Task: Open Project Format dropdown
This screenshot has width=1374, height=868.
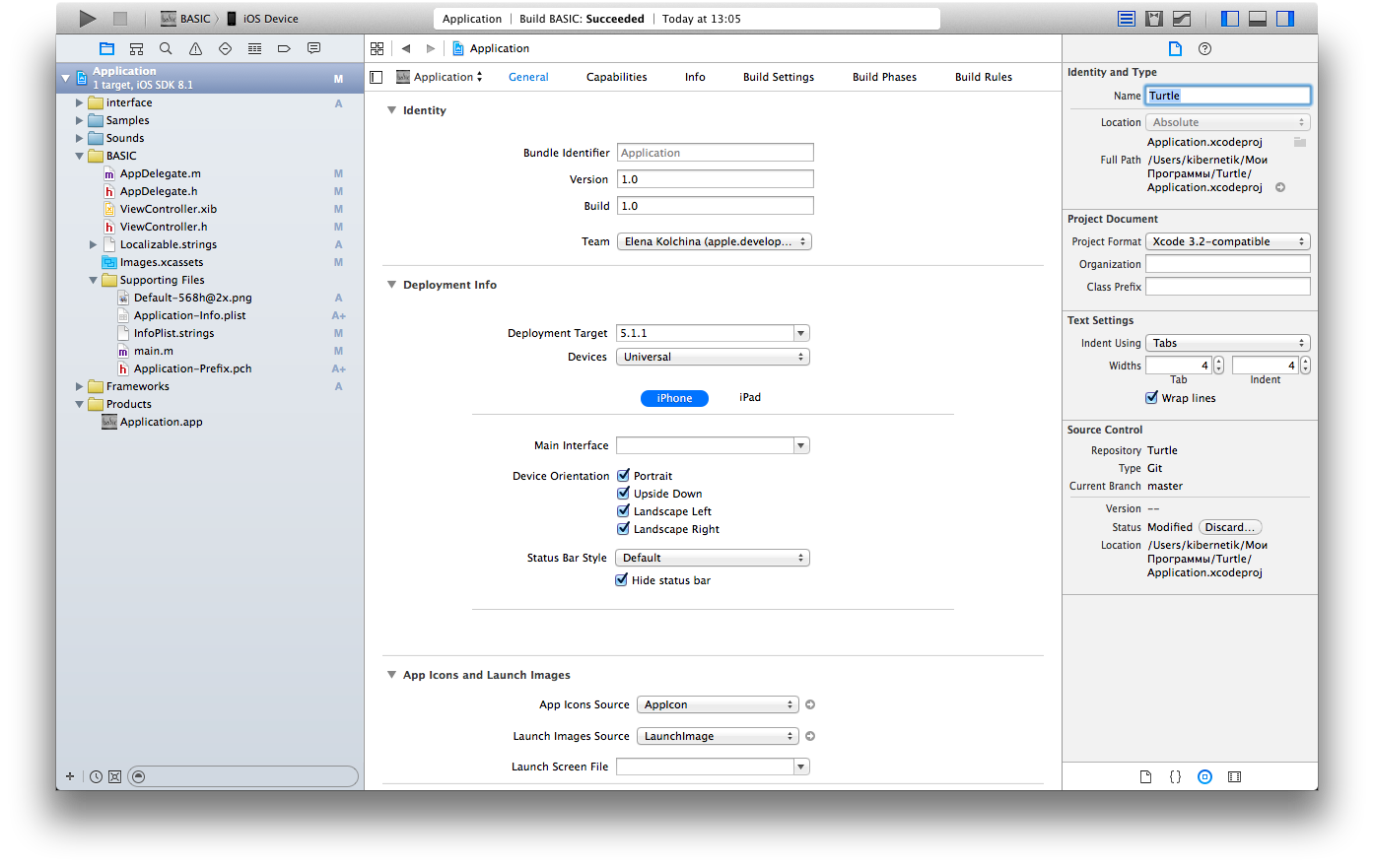Action: (1228, 241)
